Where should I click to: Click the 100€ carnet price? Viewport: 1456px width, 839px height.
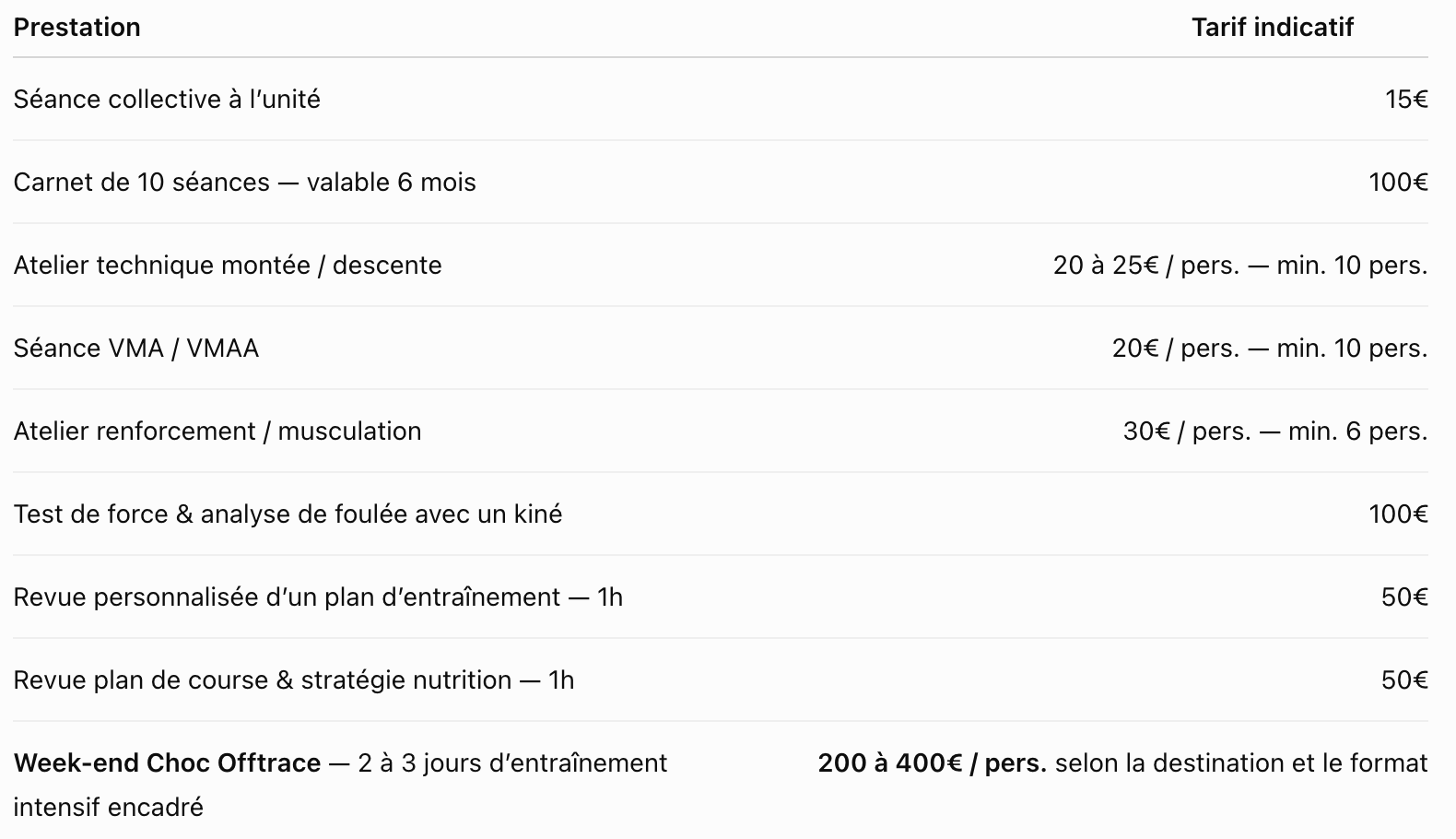[1398, 183]
